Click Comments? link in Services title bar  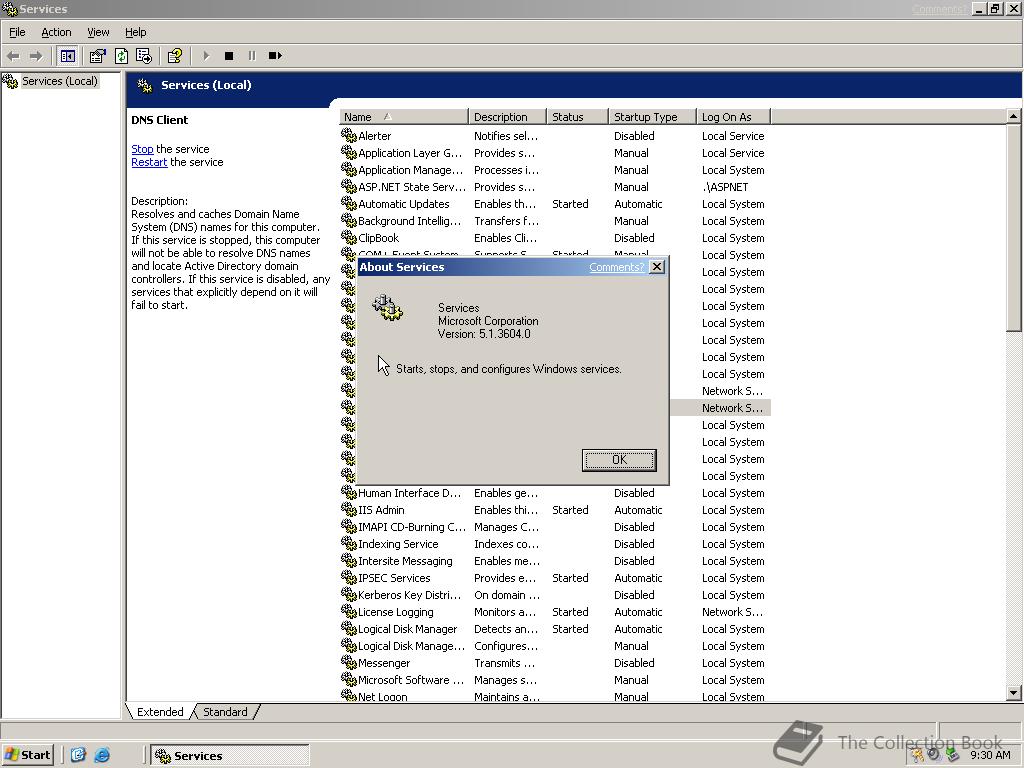click(940, 9)
